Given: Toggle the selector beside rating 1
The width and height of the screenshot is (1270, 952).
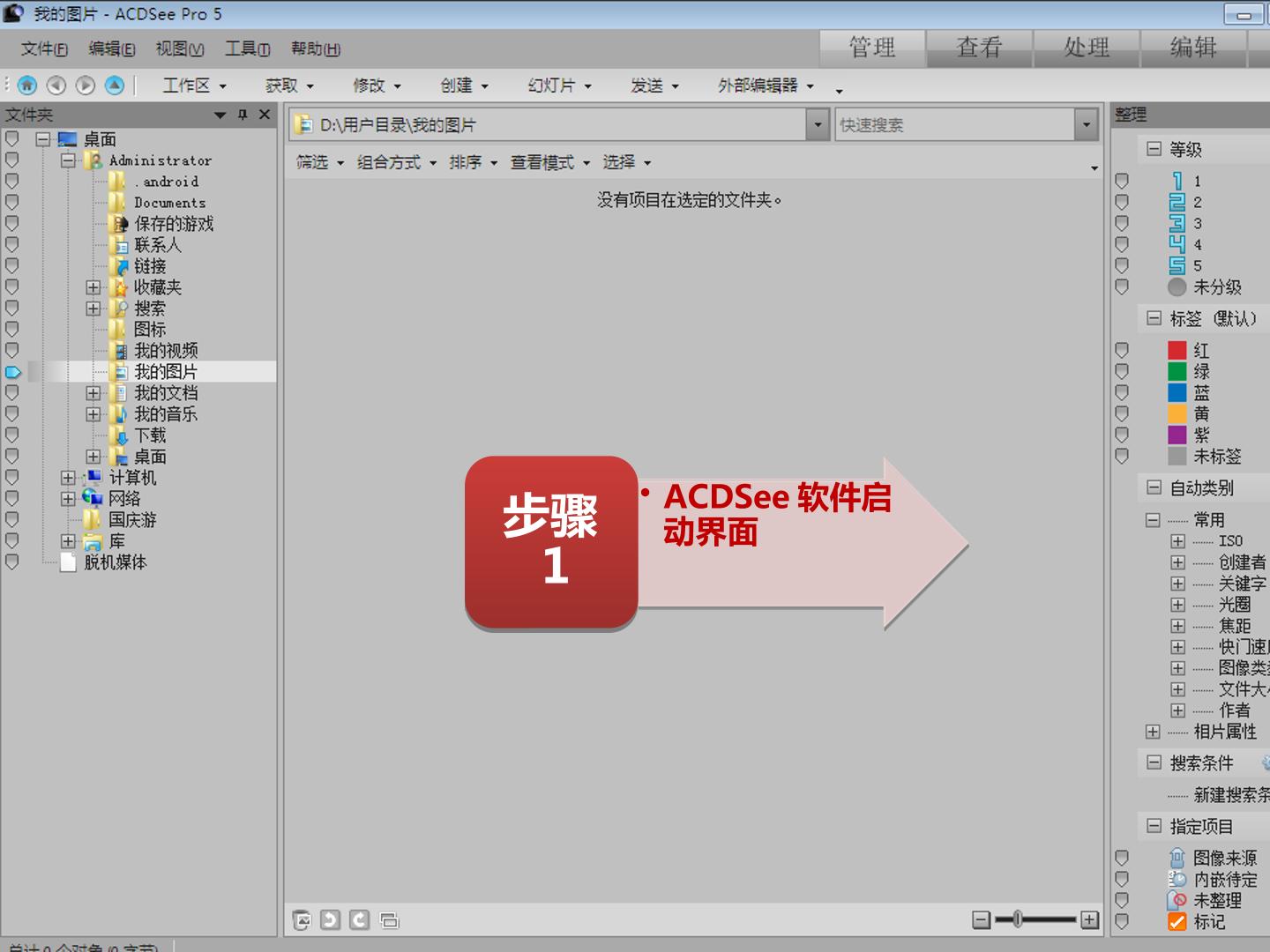Looking at the screenshot, I should [x=1122, y=181].
